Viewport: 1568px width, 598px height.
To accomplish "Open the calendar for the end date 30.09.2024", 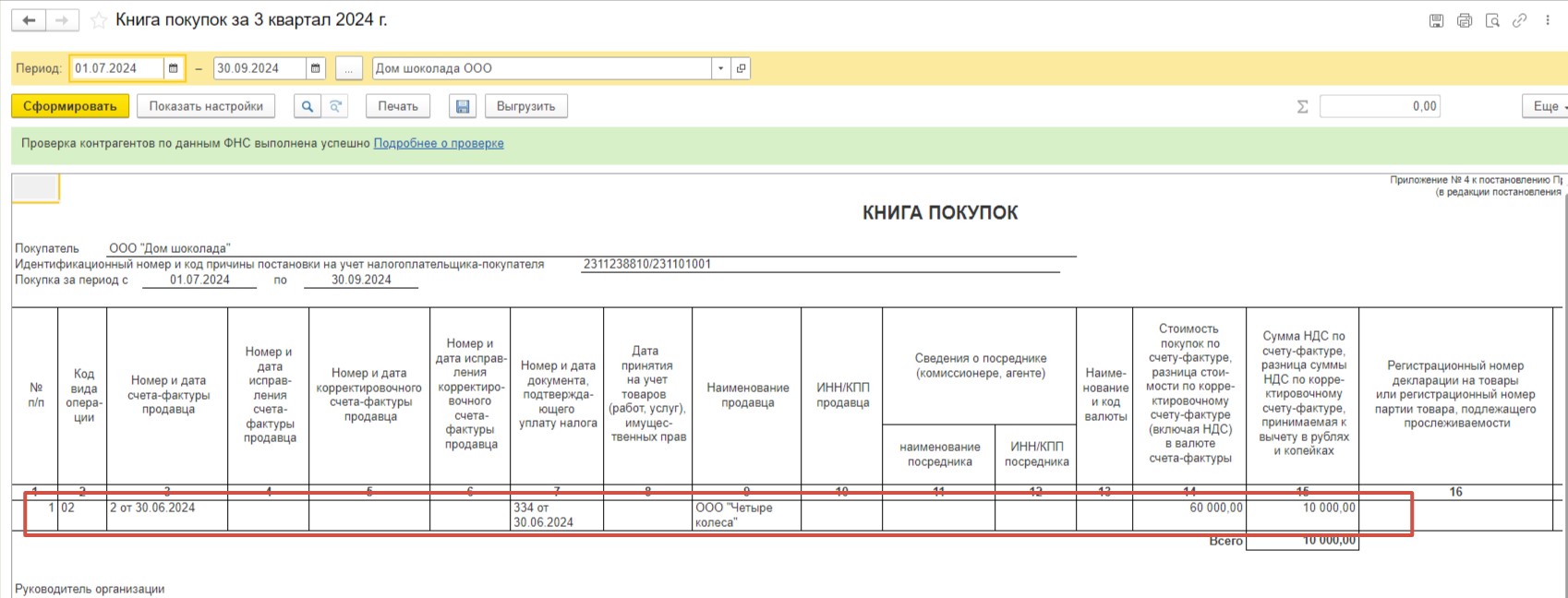I will [316, 68].
